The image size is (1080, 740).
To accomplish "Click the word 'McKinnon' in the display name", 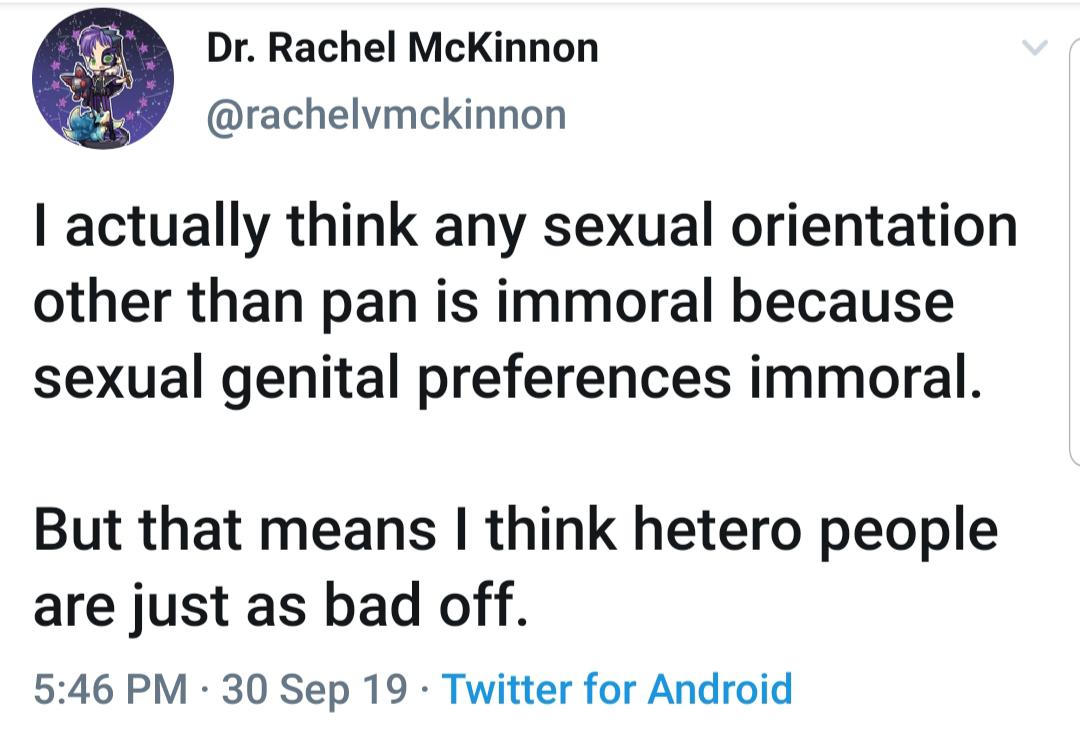I will [x=503, y=48].
